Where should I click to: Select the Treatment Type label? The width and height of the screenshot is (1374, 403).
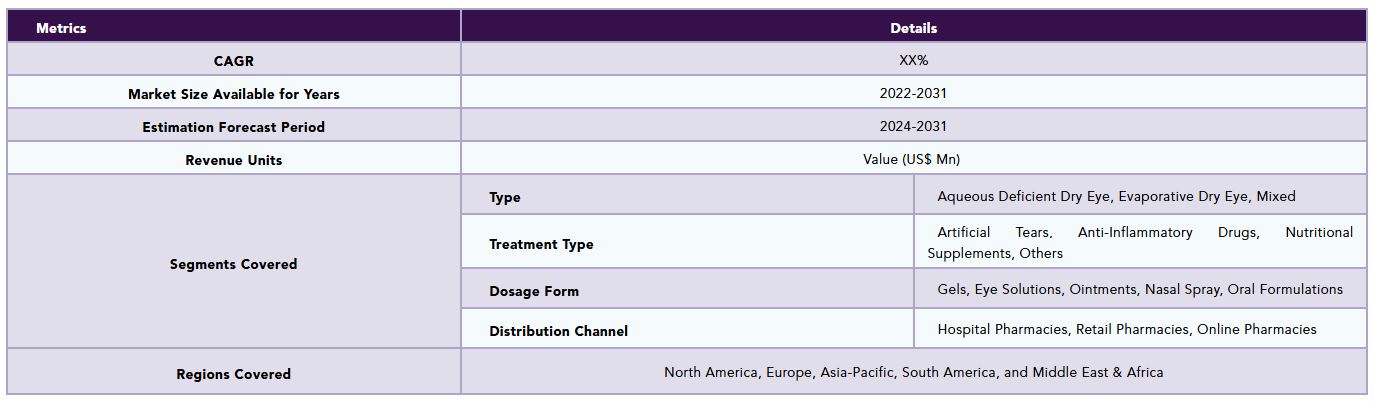[541, 244]
